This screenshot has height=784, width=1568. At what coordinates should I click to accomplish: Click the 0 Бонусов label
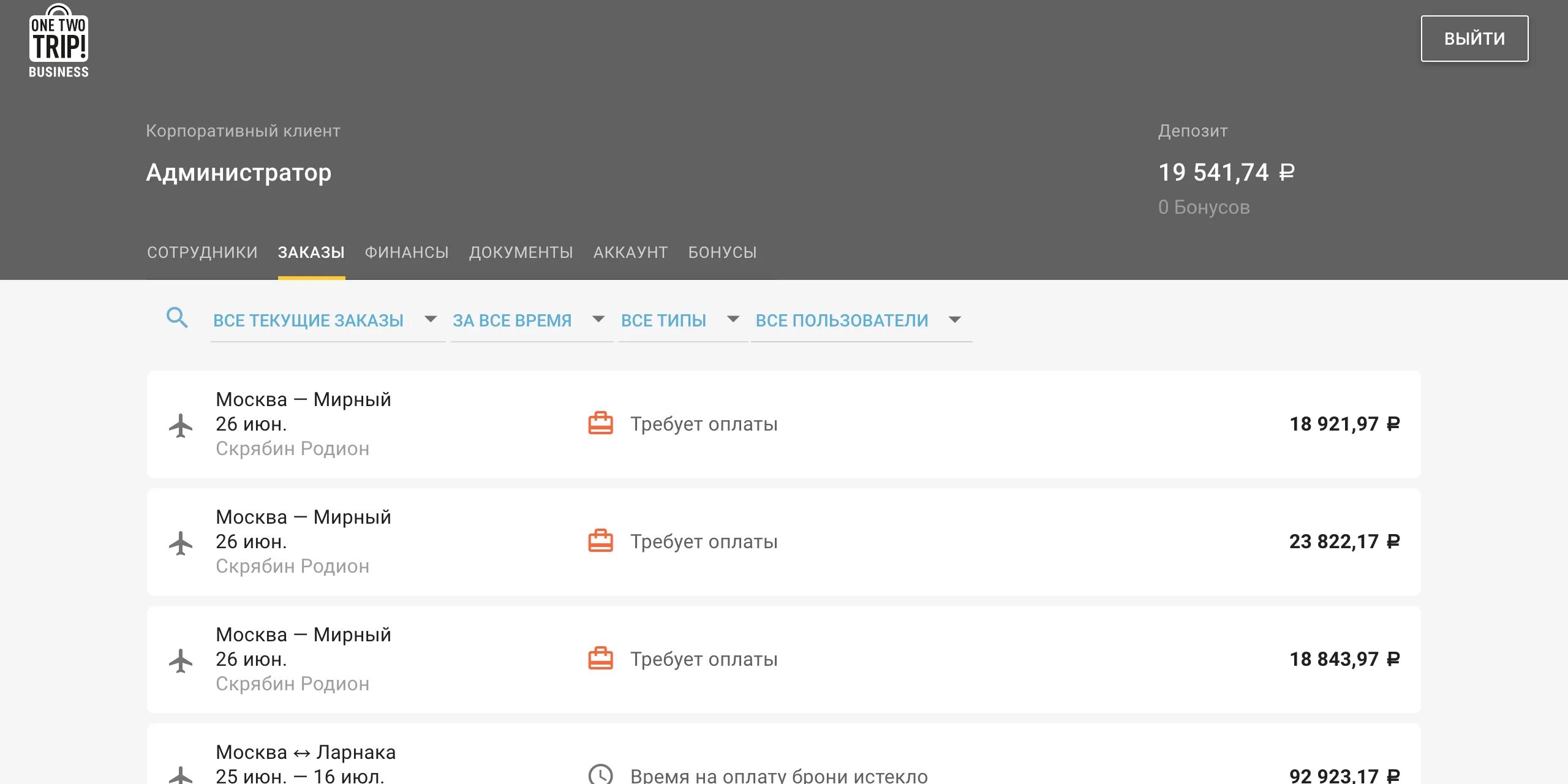click(x=1204, y=207)
